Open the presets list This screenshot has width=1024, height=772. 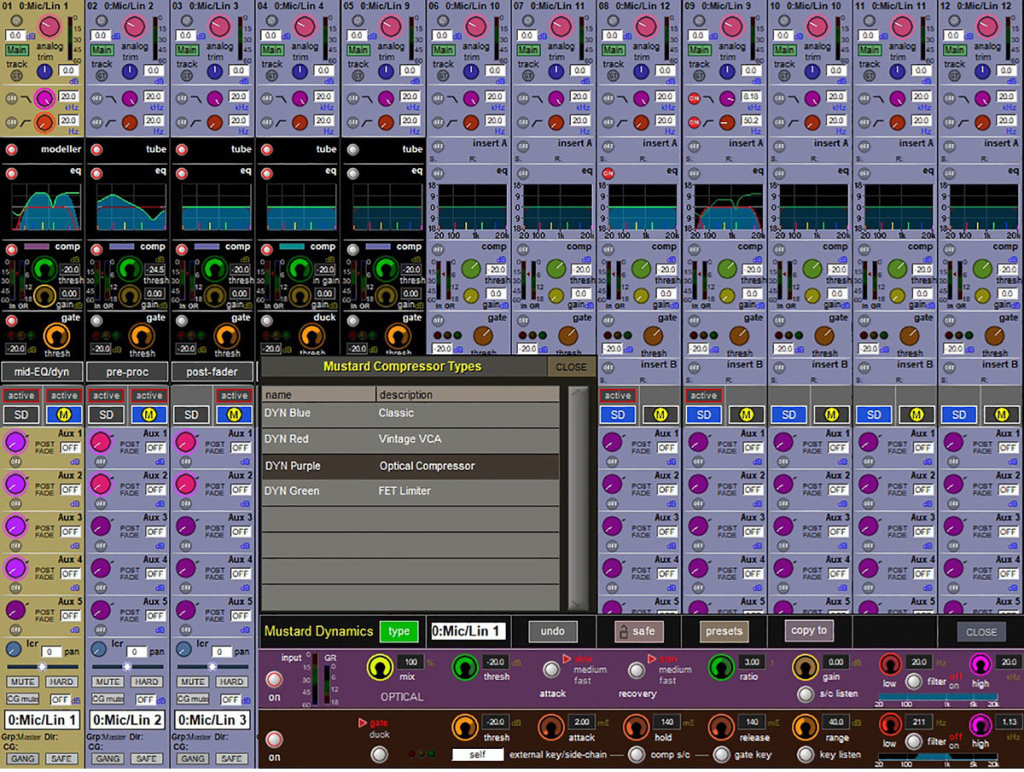point(724,631)
